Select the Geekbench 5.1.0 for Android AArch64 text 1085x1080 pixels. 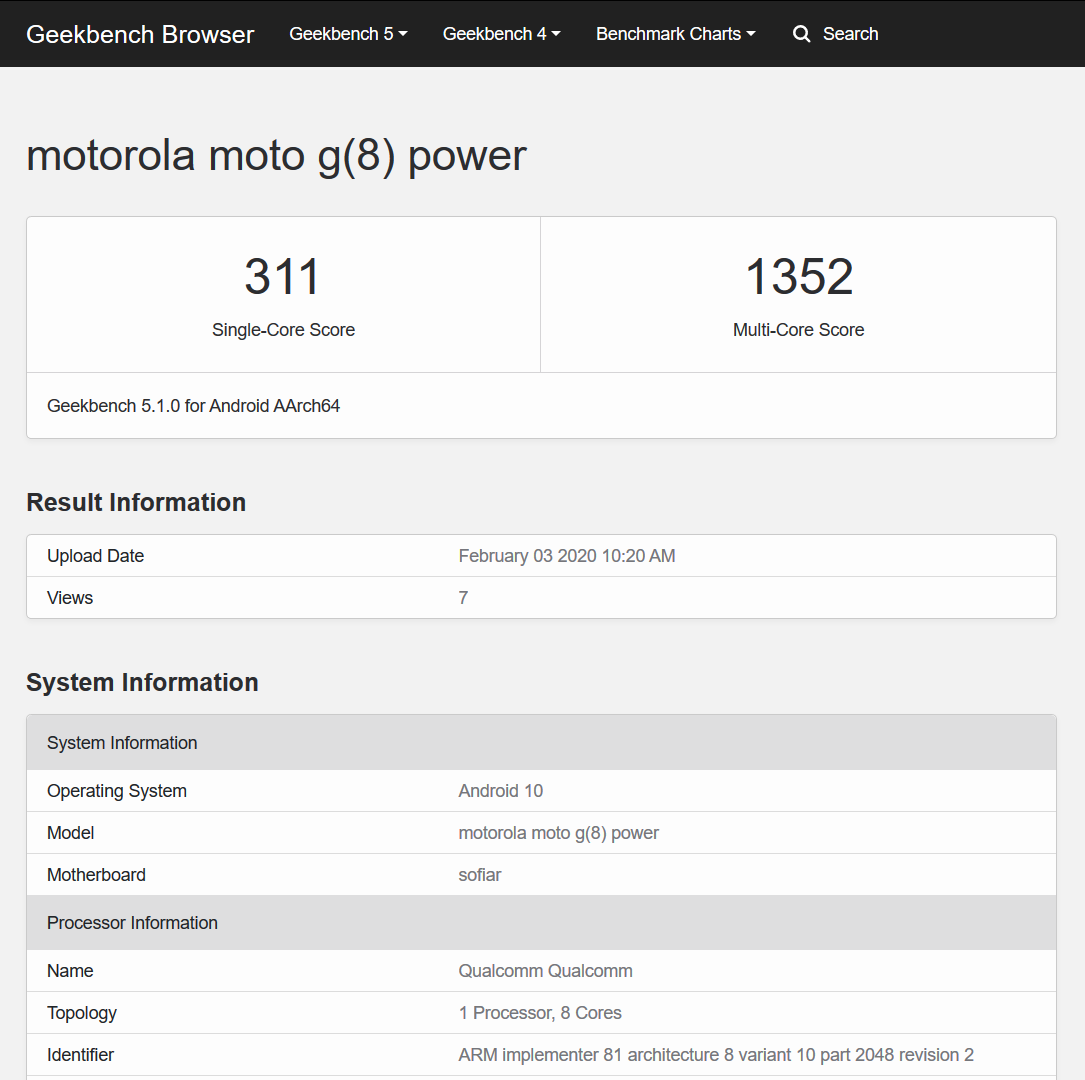(x=194, y=406)
